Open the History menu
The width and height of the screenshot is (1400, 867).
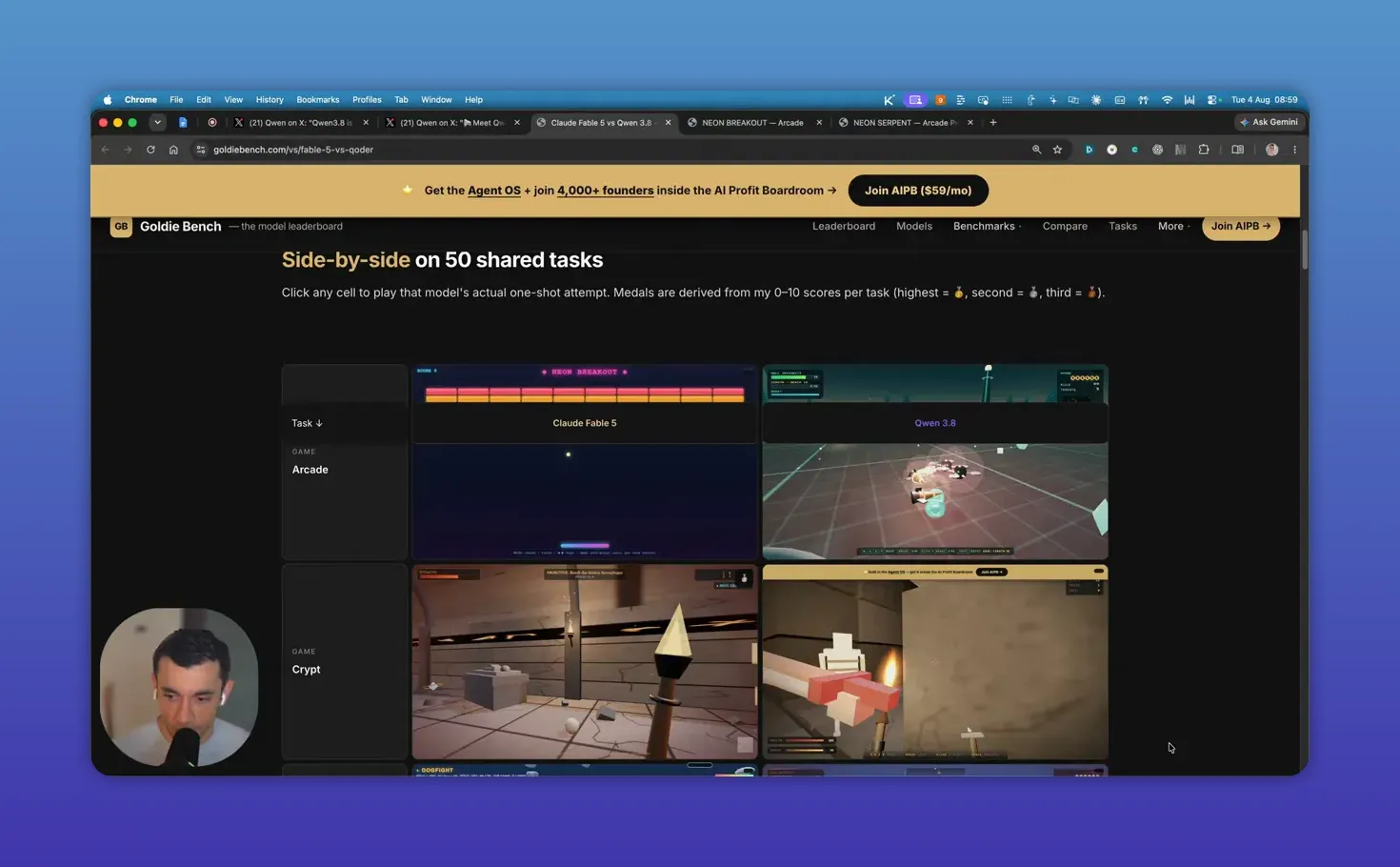tap(270, 99)
